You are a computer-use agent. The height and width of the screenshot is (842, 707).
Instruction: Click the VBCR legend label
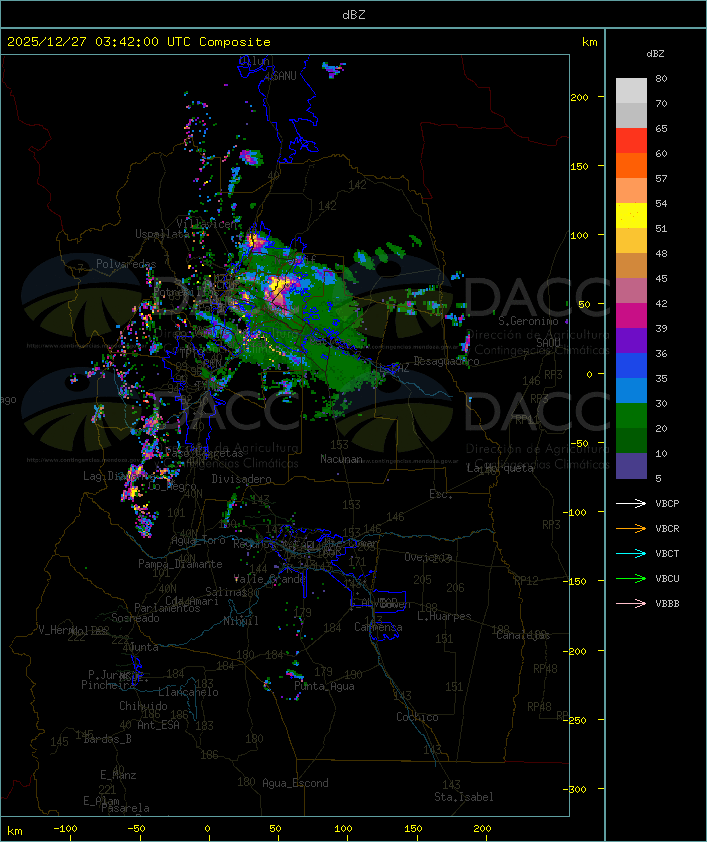coord(667,528)
